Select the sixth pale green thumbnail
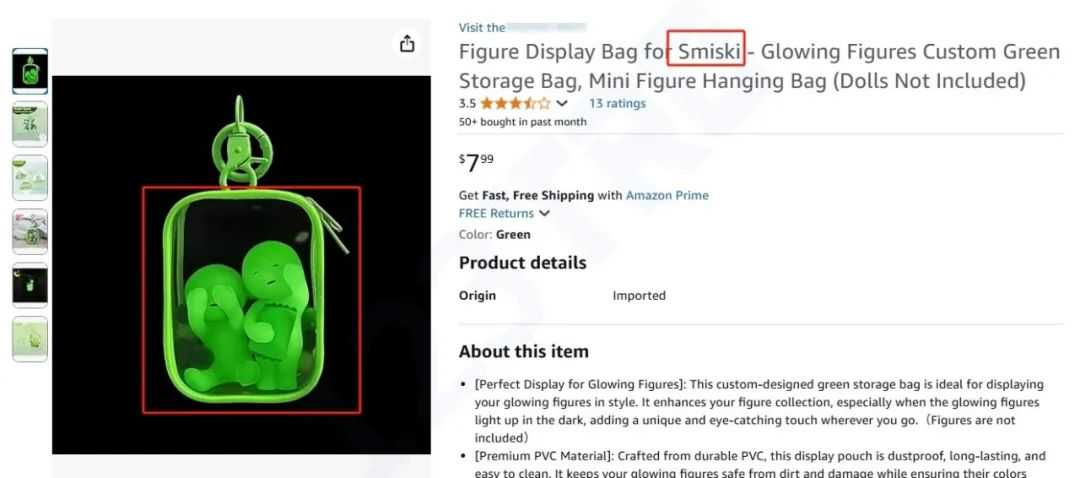 pos(30,339)
